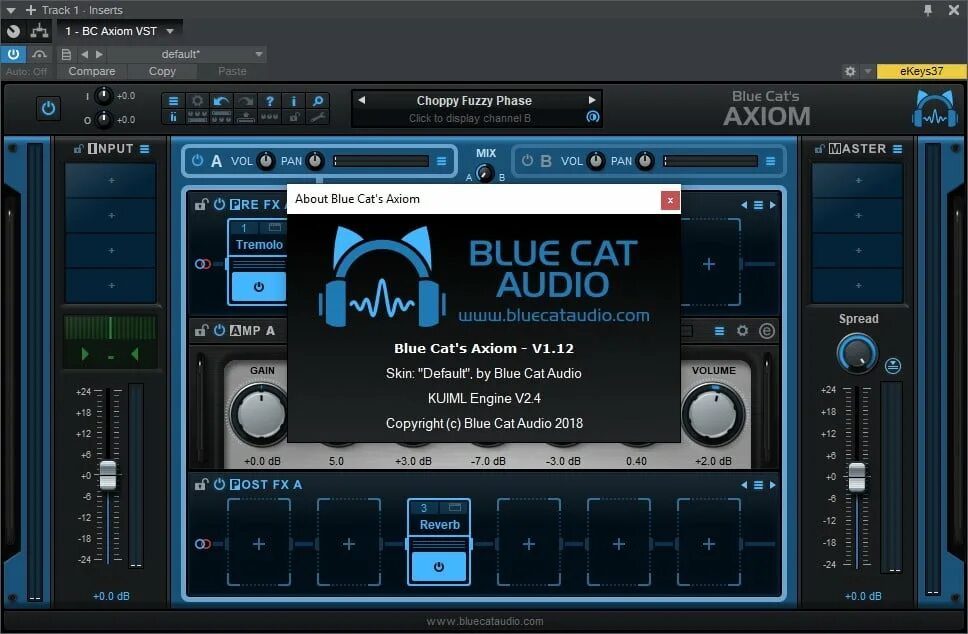Click the sidechain half-circle icon
The height and width of the screenshot is (634, 968).
39,54
